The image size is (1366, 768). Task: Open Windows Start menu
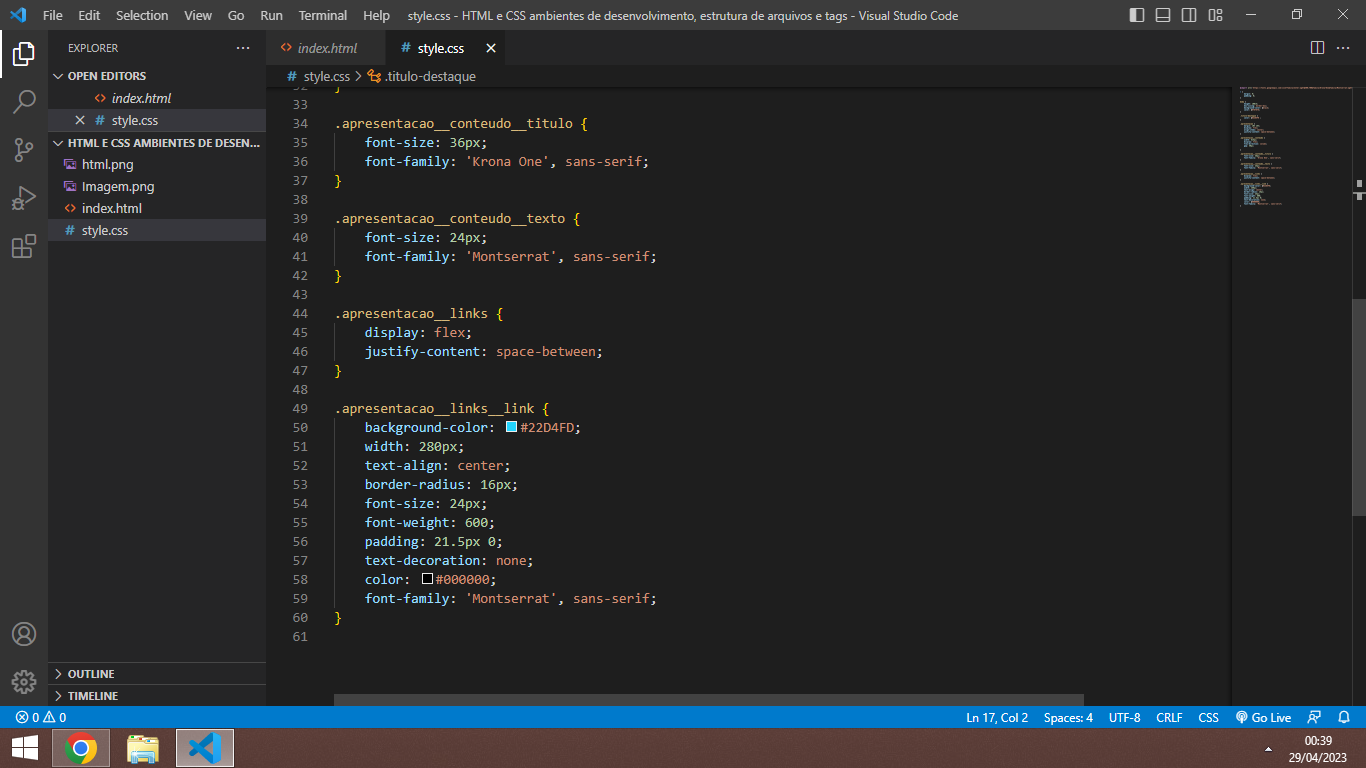25,748
